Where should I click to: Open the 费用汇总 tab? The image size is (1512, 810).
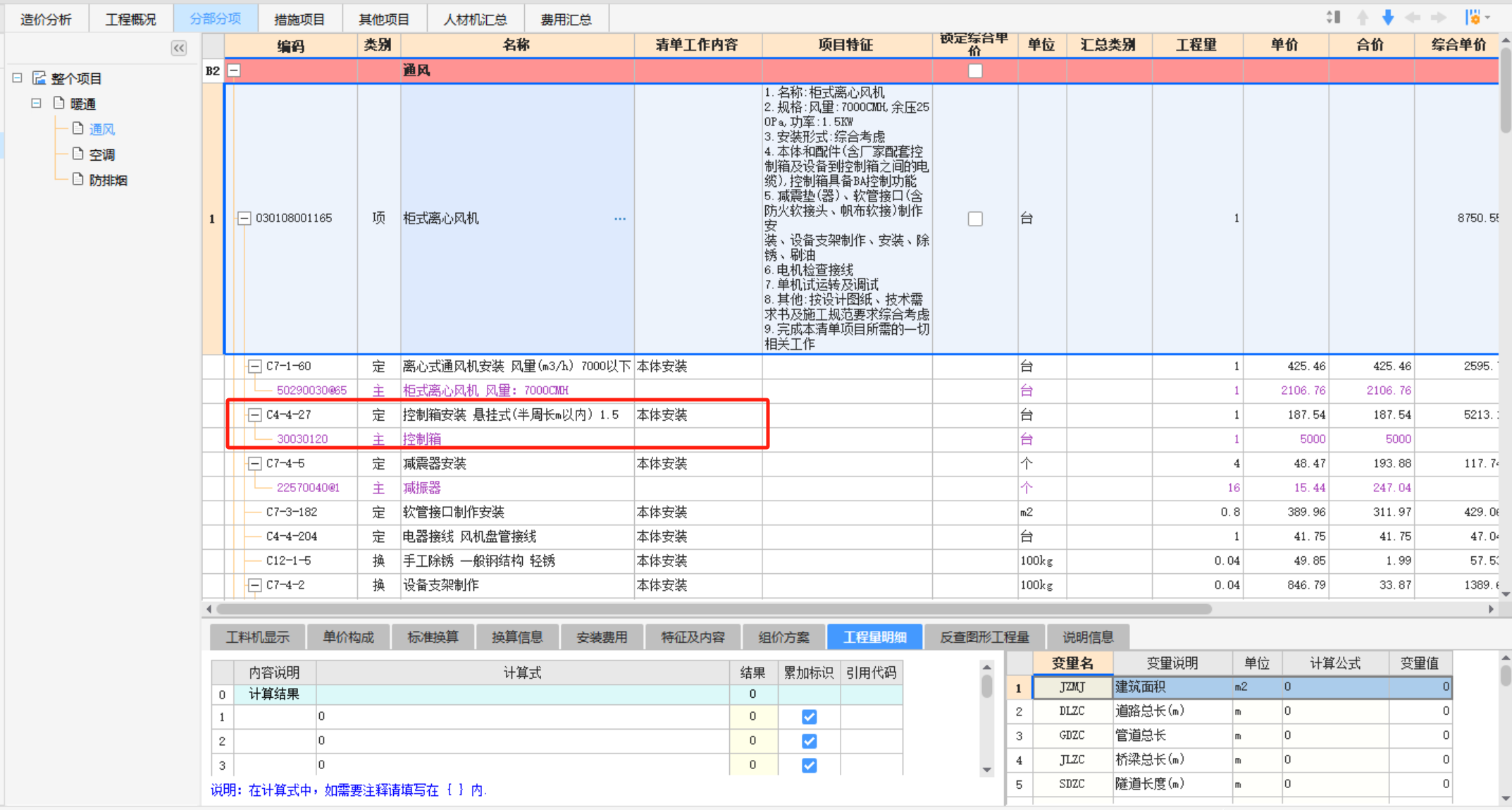coord(566,19)
